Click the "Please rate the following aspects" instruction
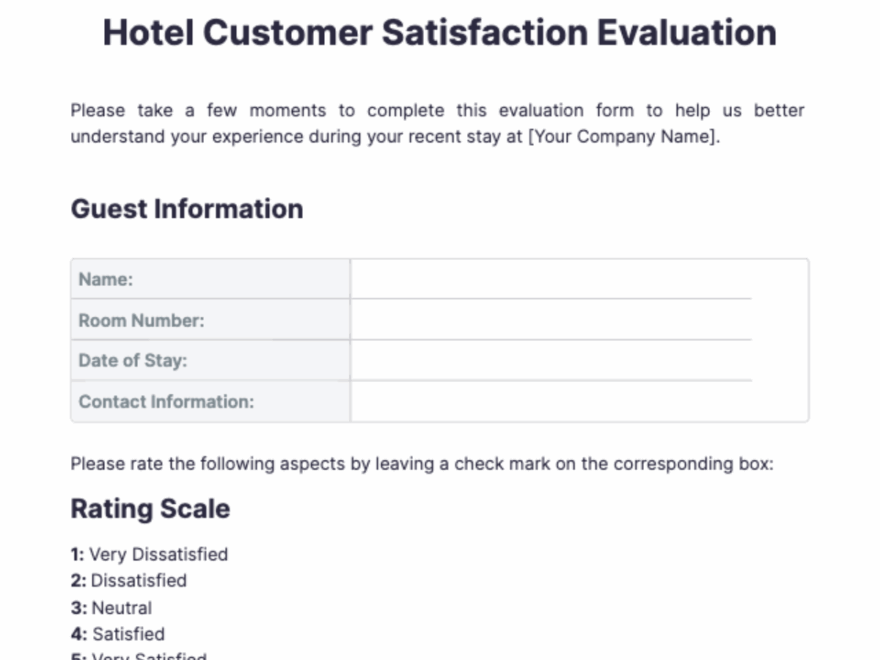 422,464
